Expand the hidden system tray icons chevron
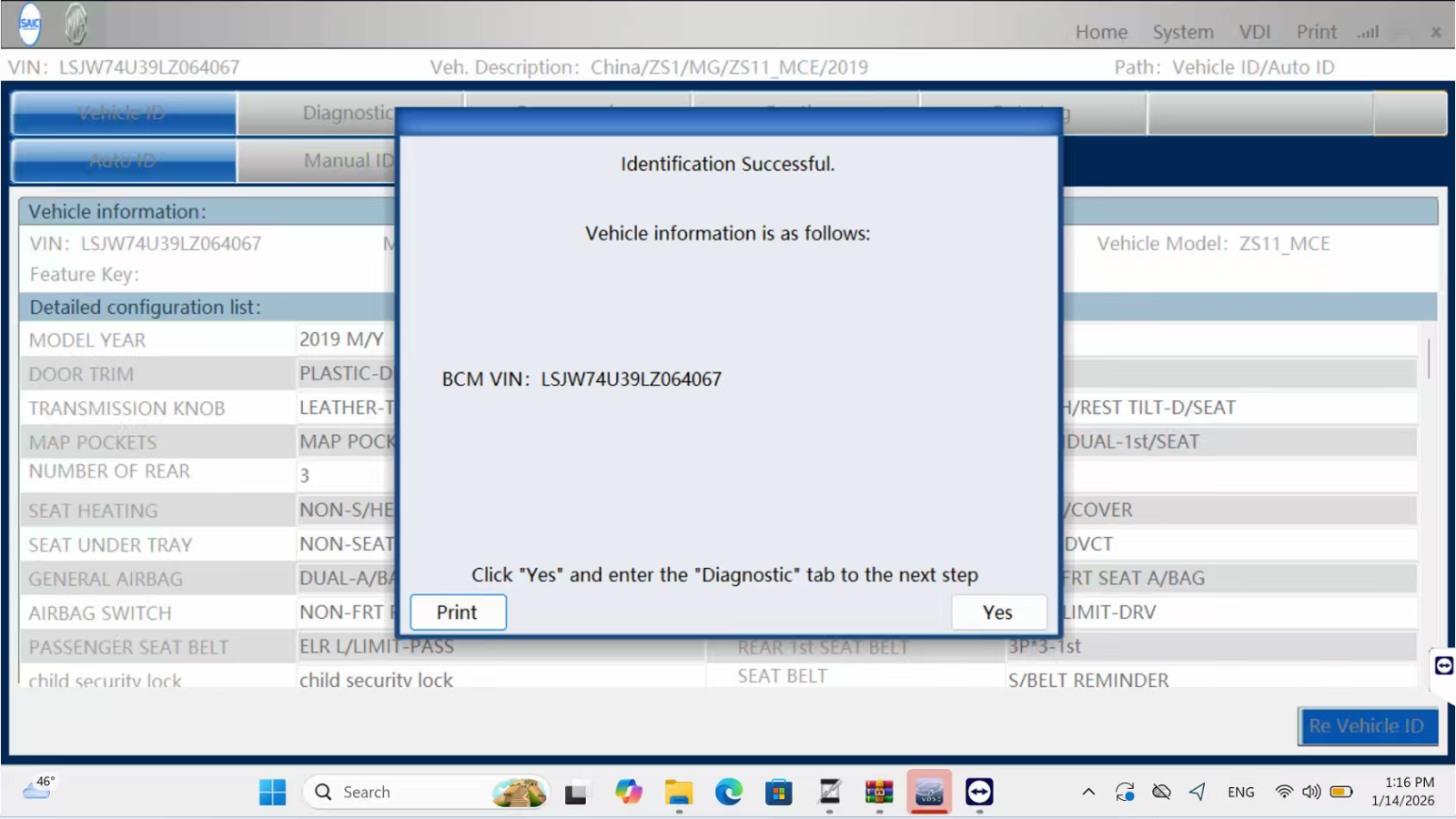Viewport: 1456px width, 819px height. pyautogui.click(x=1088, y=792)
